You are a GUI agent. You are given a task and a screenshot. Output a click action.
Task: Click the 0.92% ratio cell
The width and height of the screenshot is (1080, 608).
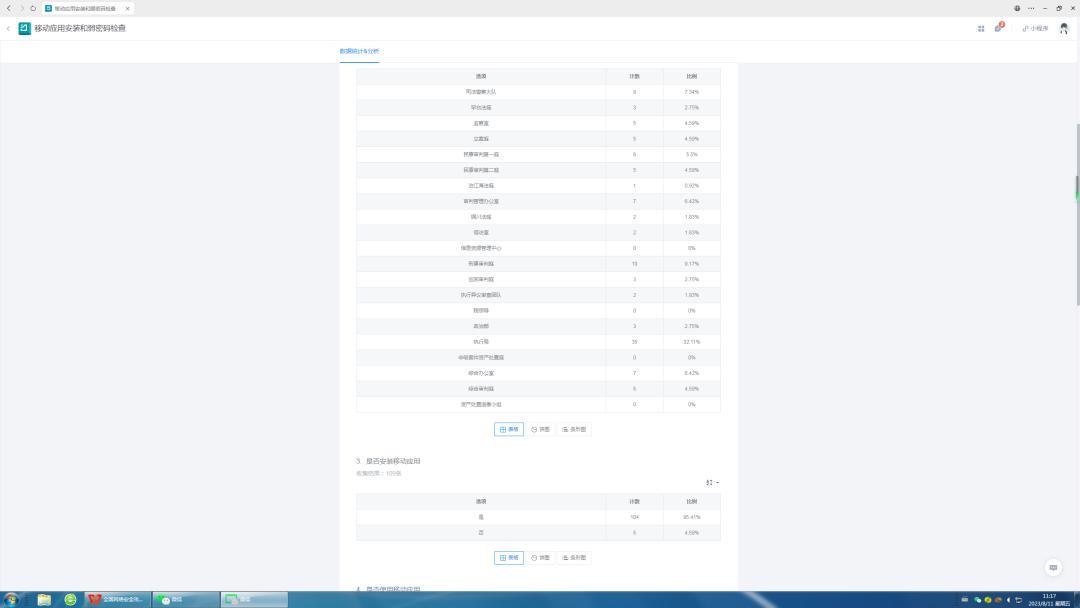click(692, 186)
